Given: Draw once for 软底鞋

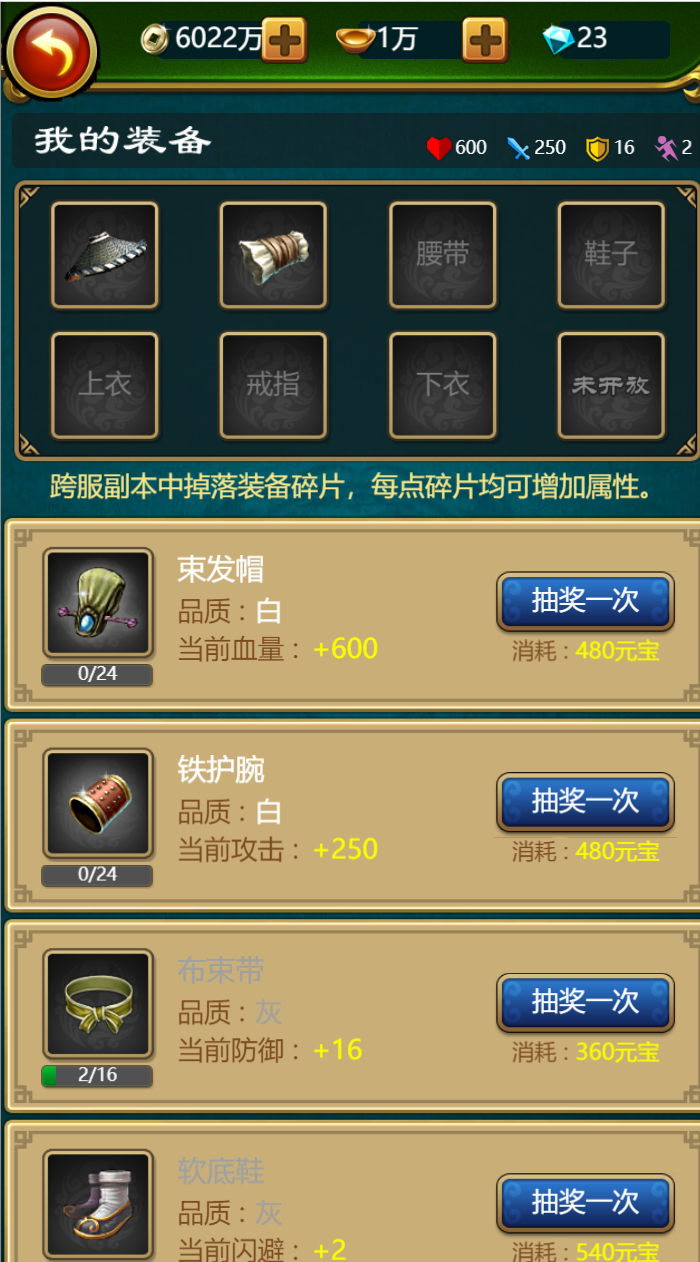Looking at the screenshot, I should click(x=585, y=1203).
